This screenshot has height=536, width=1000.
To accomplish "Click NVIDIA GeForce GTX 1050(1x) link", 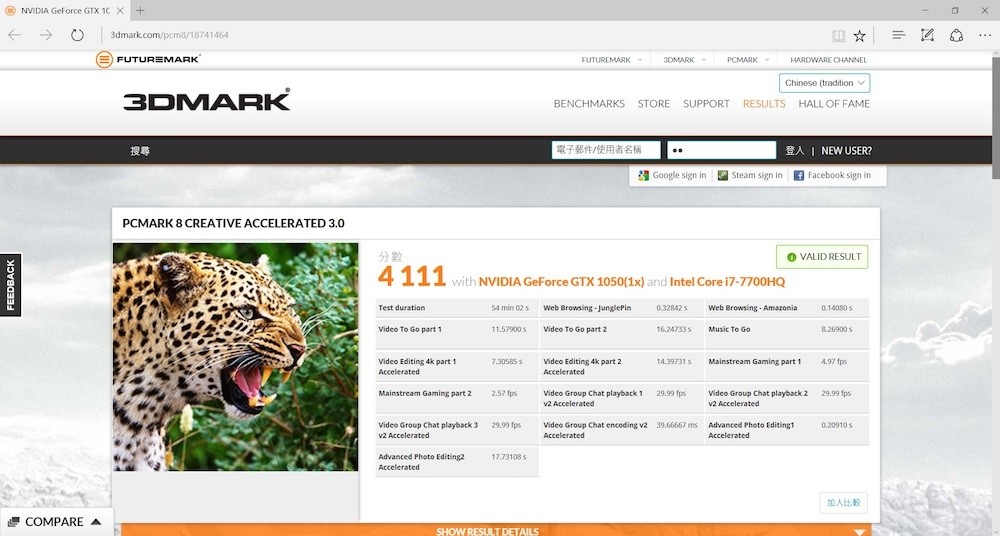I will (561, 281).
